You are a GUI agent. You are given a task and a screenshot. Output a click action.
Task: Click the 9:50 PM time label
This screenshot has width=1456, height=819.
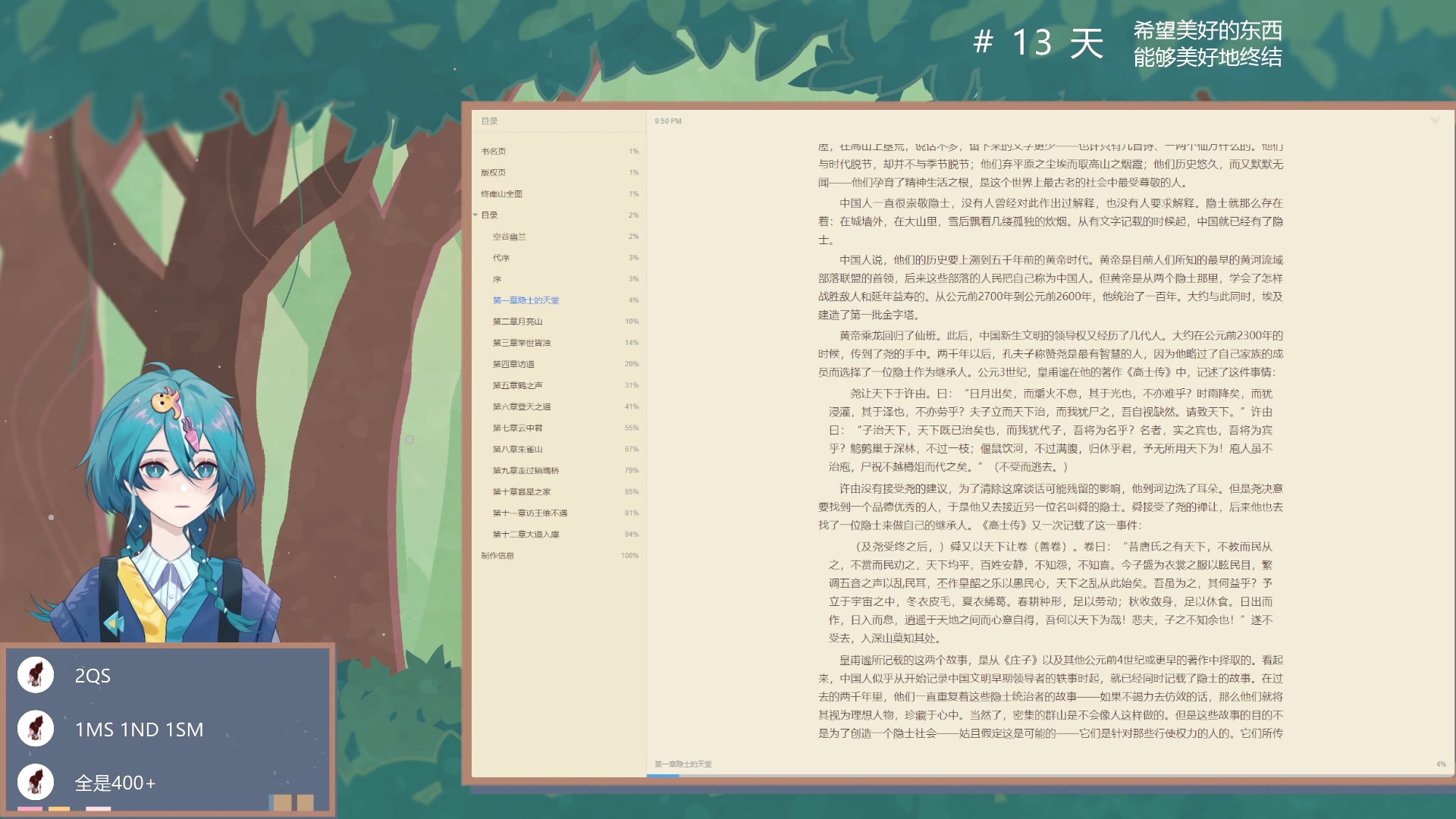(x=668, y=121)
